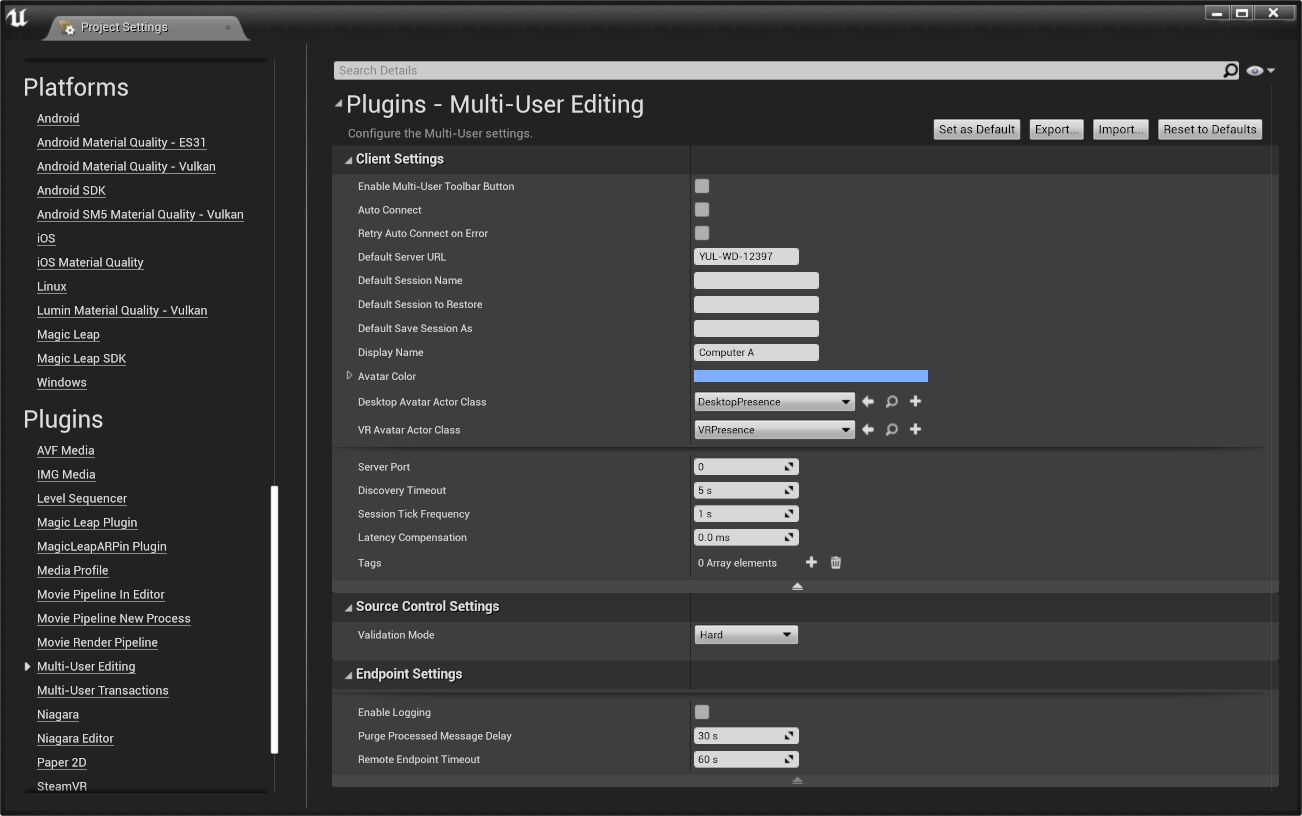Image resolution: width=1302 pixels, height=816 pixels.
Task: Click the Set as Default button
Action: (976, 130)
